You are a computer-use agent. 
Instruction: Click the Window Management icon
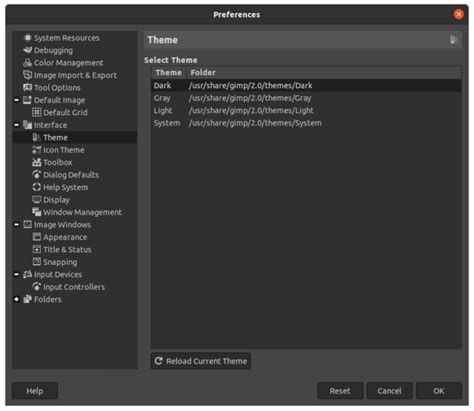[37, 212]
